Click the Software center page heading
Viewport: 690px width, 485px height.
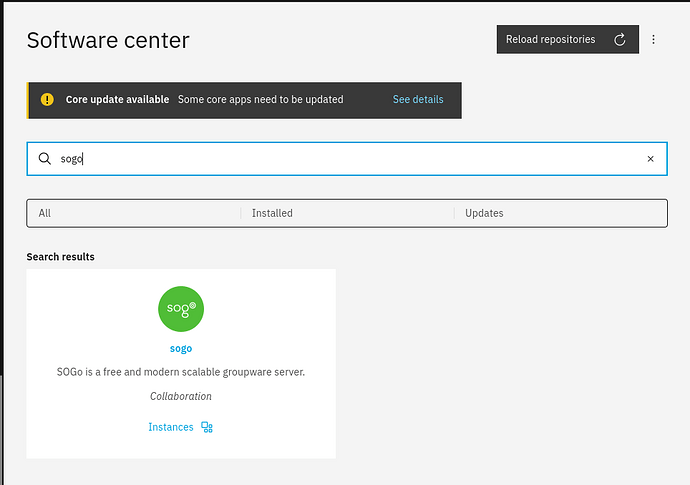click(108, 41)
